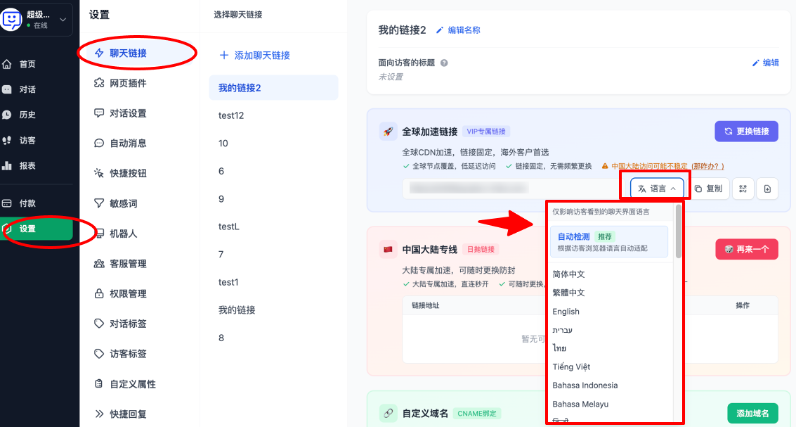
Task: Click 更换链接 change link button
Action: (x=746, y=131)
